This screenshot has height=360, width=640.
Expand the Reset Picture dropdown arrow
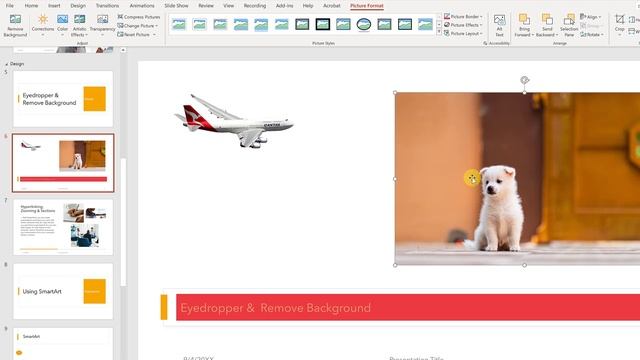[155, 35]
